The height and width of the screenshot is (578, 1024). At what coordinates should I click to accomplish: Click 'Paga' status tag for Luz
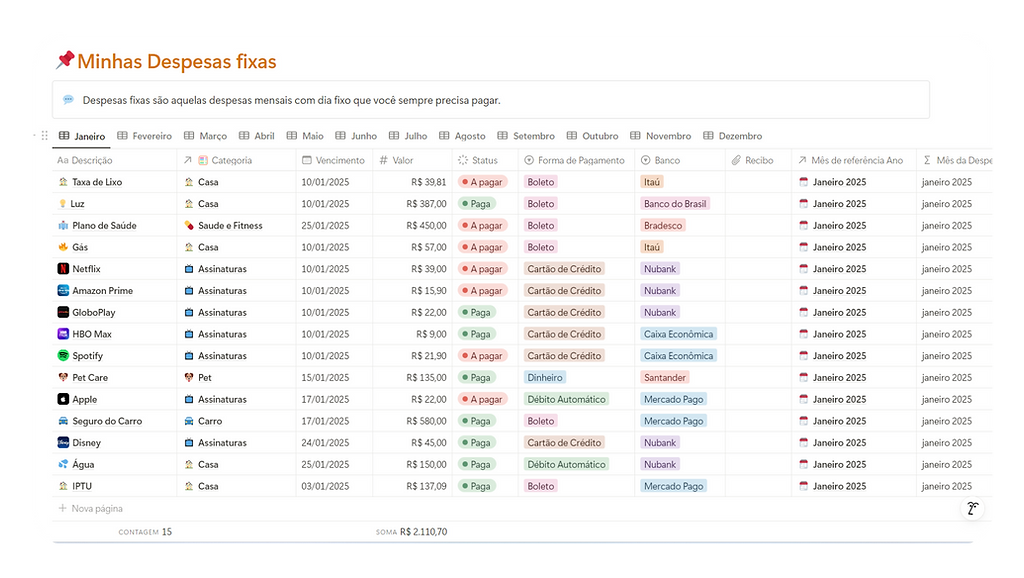pyautogui.click(x=477, y=204)
